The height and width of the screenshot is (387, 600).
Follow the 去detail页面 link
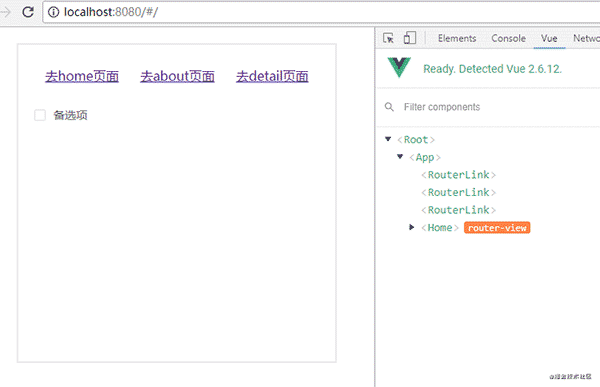(272, 76)
